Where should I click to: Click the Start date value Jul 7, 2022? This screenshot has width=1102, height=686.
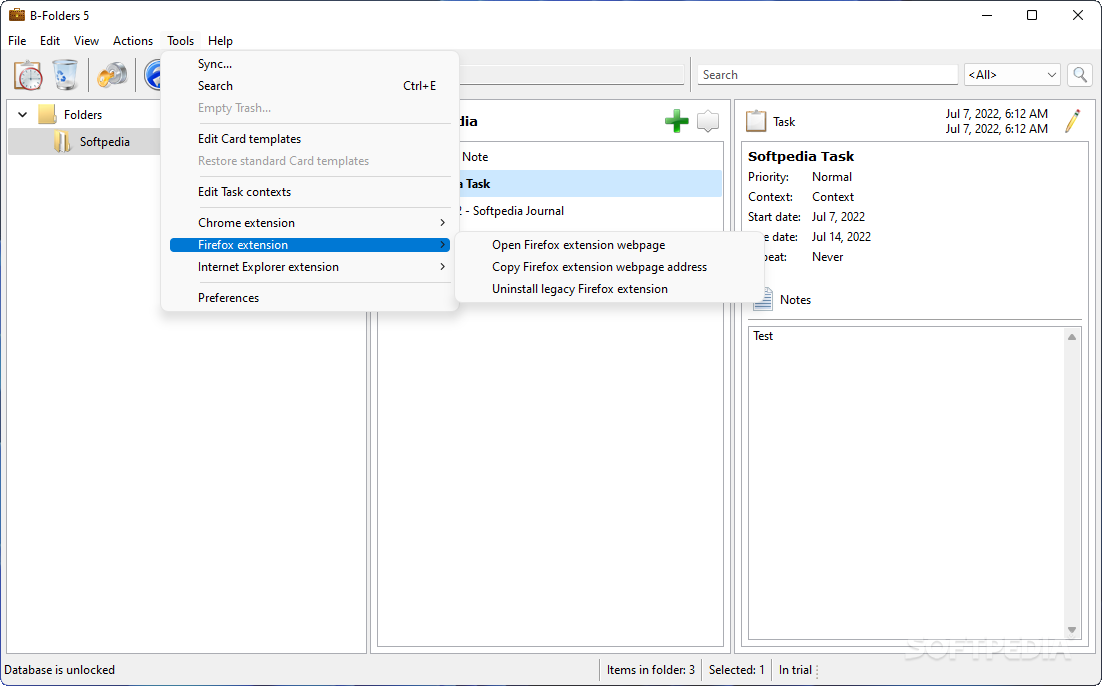coord(838,217)
